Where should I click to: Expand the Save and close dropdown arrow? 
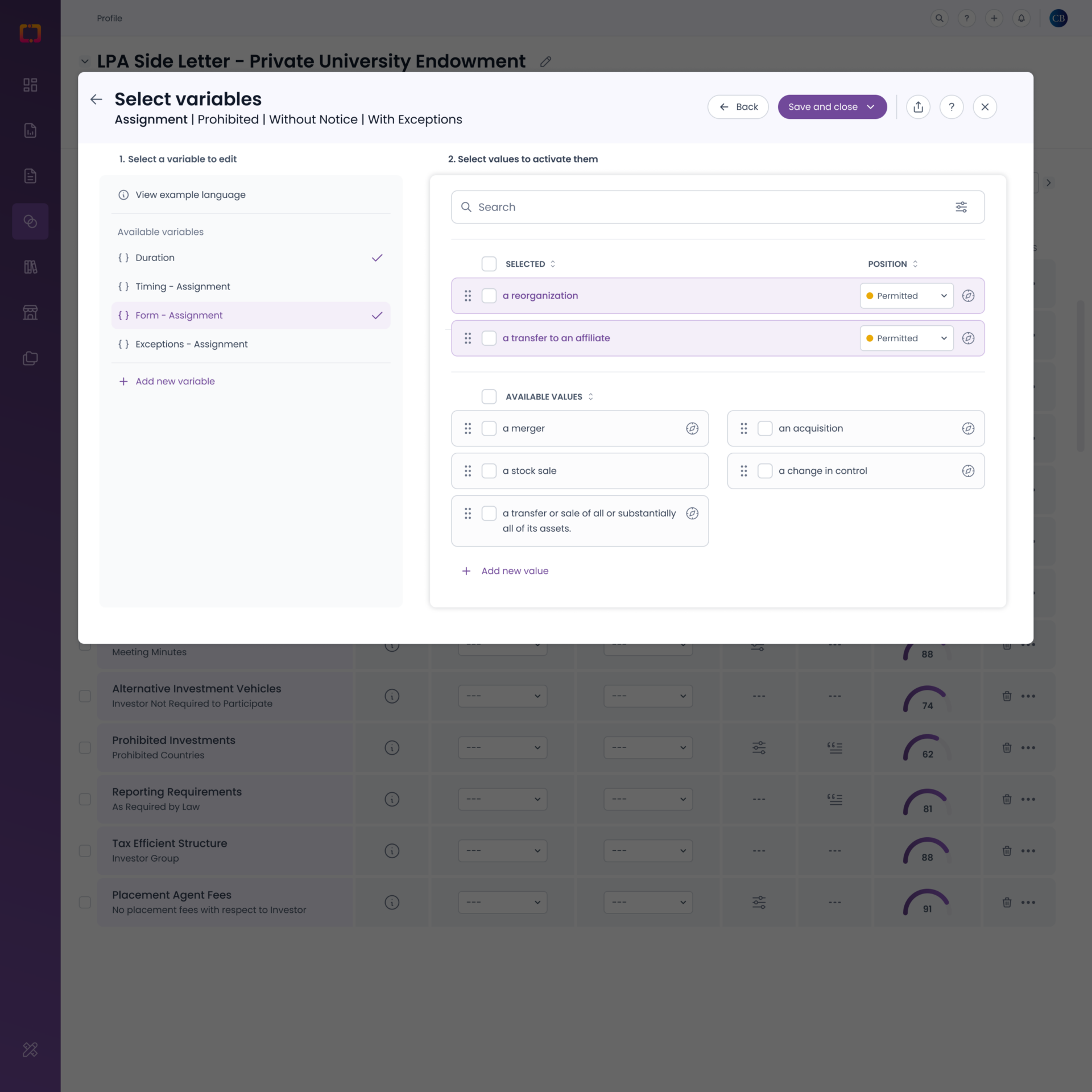tap(870, 107)
